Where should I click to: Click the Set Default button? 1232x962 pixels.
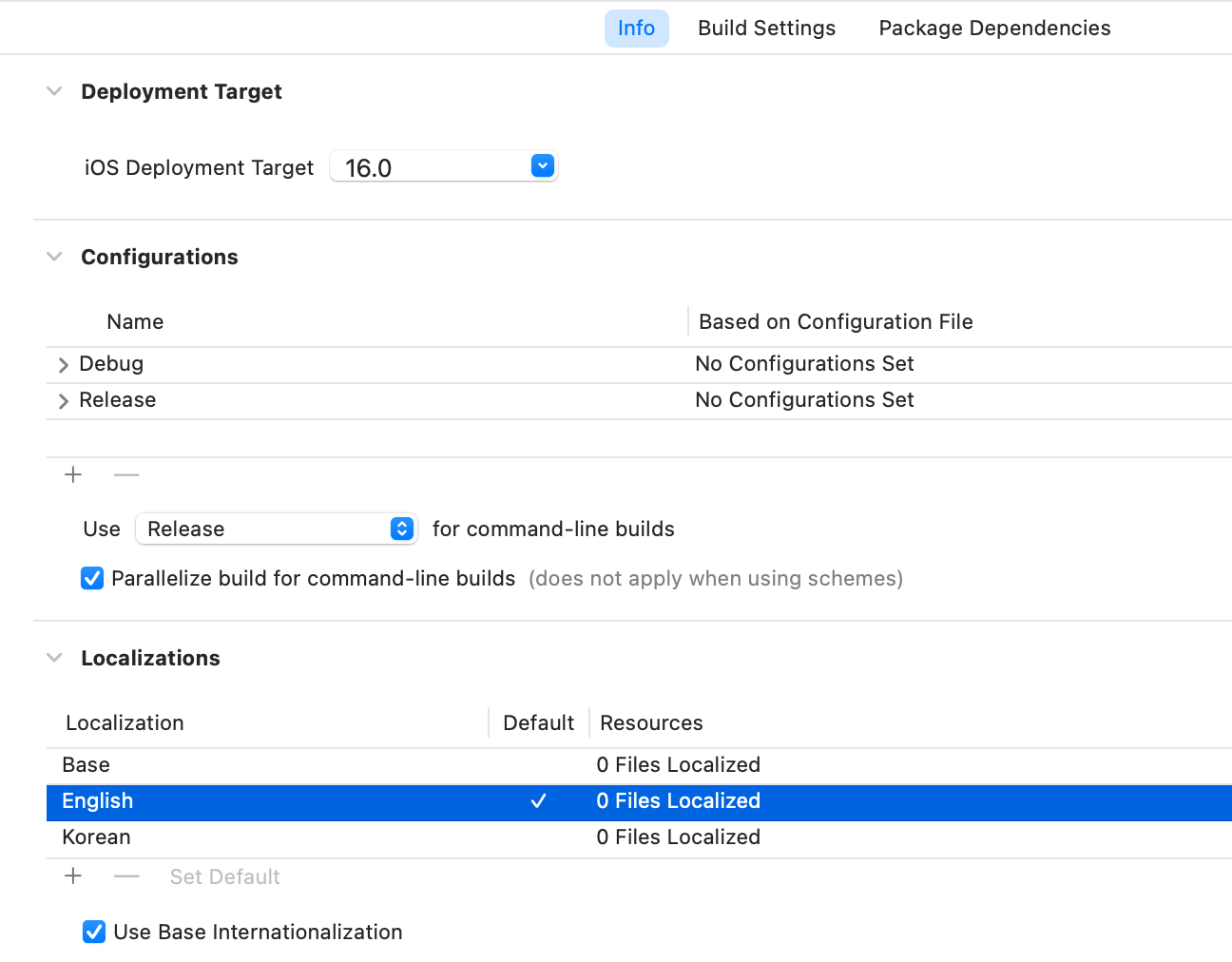click(224, 876)
